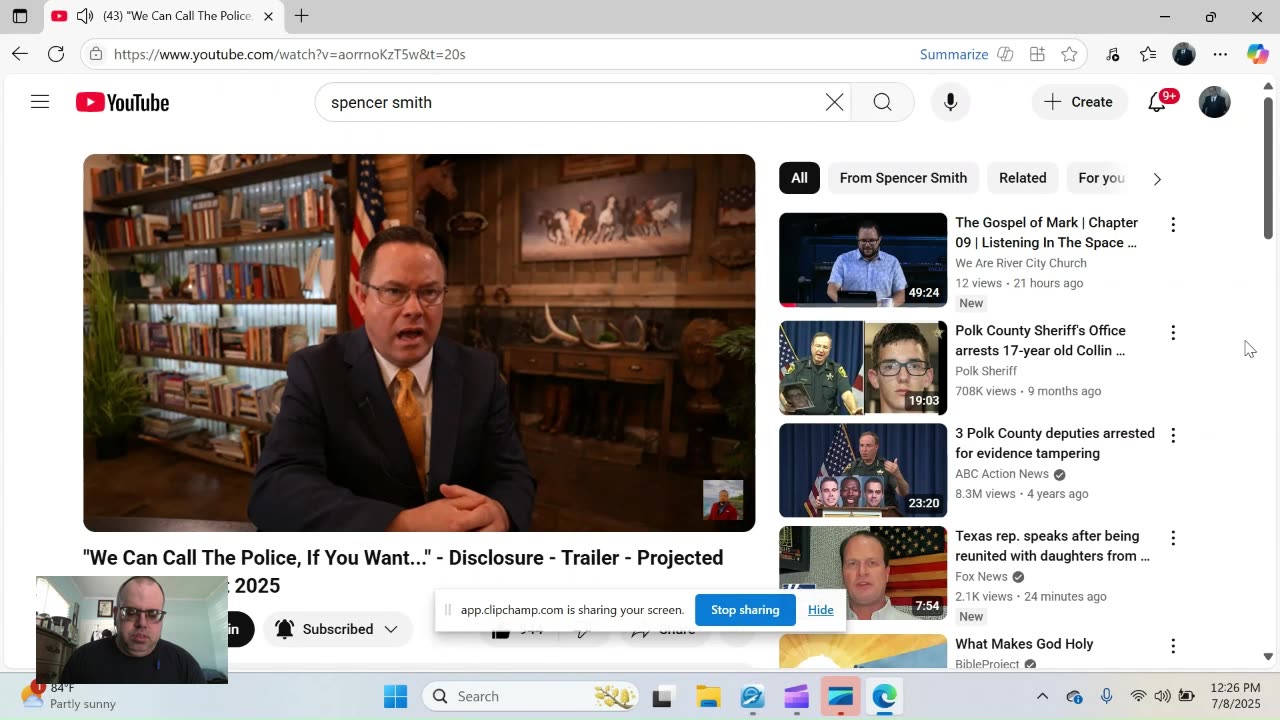Viewport: 1280px width, 720px height.
Task: View site information lock icon
Action: 95,54
